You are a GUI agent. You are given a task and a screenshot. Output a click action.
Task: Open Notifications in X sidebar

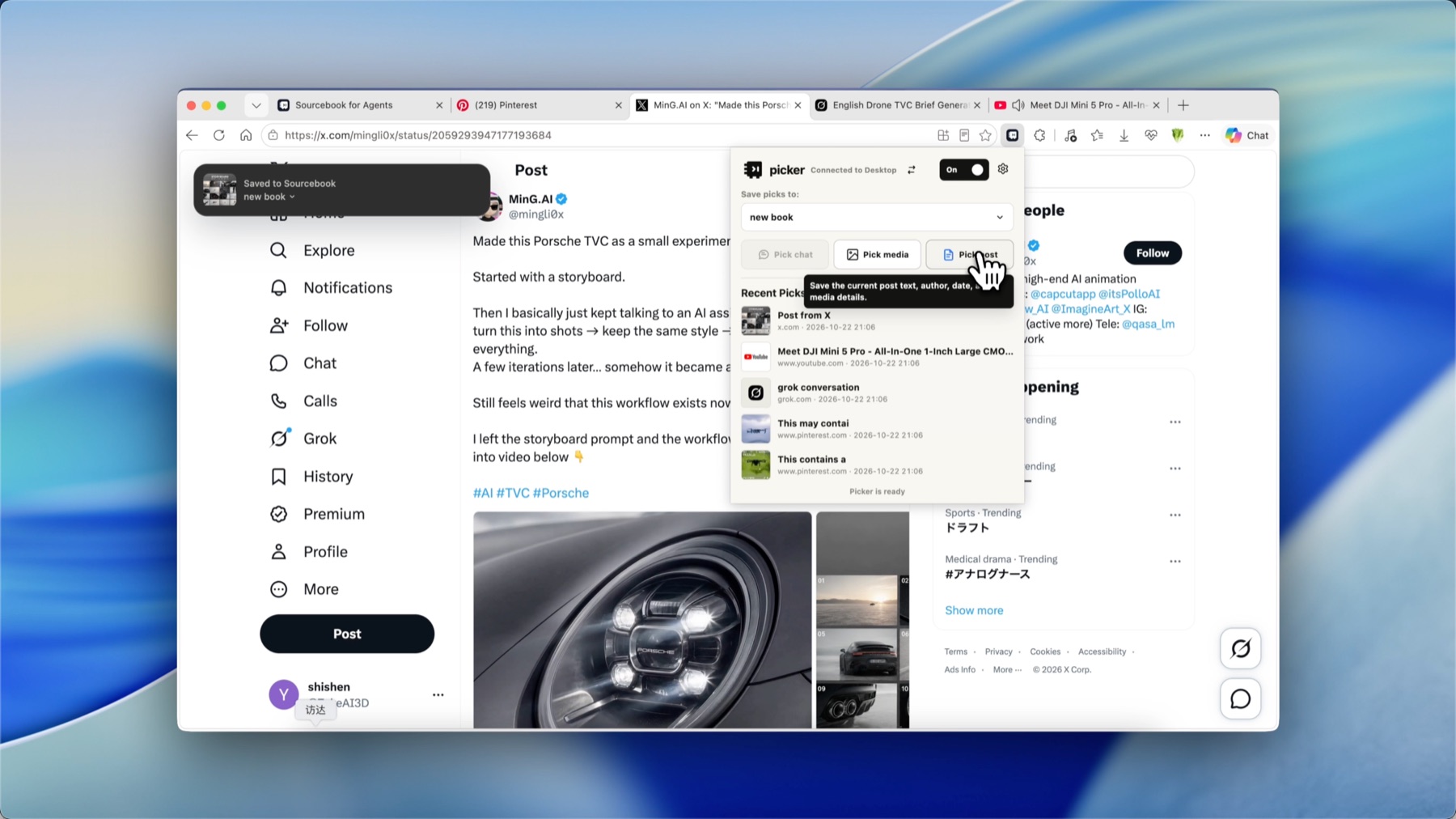tap(331, 287)
